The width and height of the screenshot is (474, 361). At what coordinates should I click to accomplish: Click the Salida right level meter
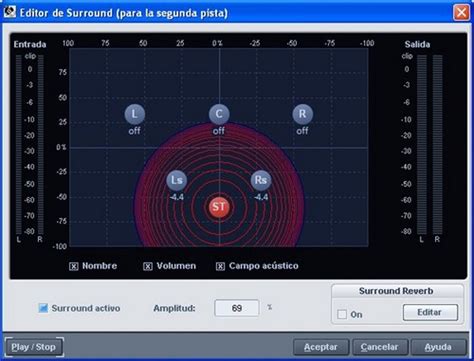pos(437,145)
